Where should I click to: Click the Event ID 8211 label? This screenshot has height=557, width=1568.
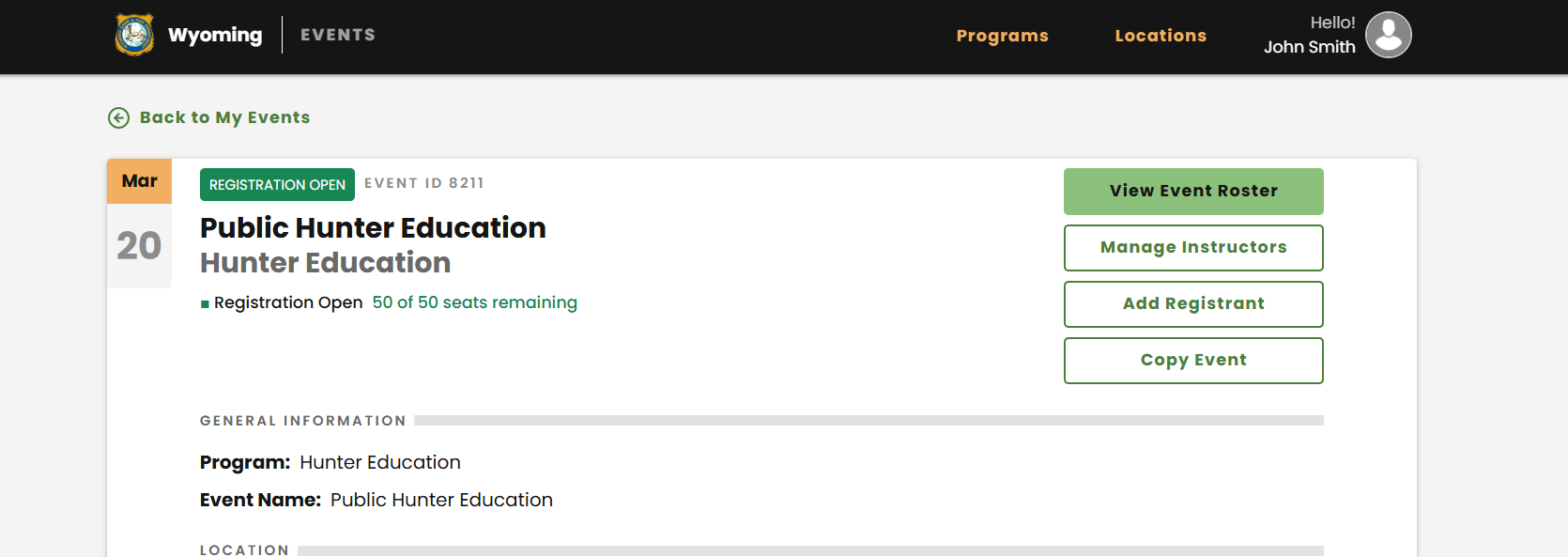(x=423, y=183)
